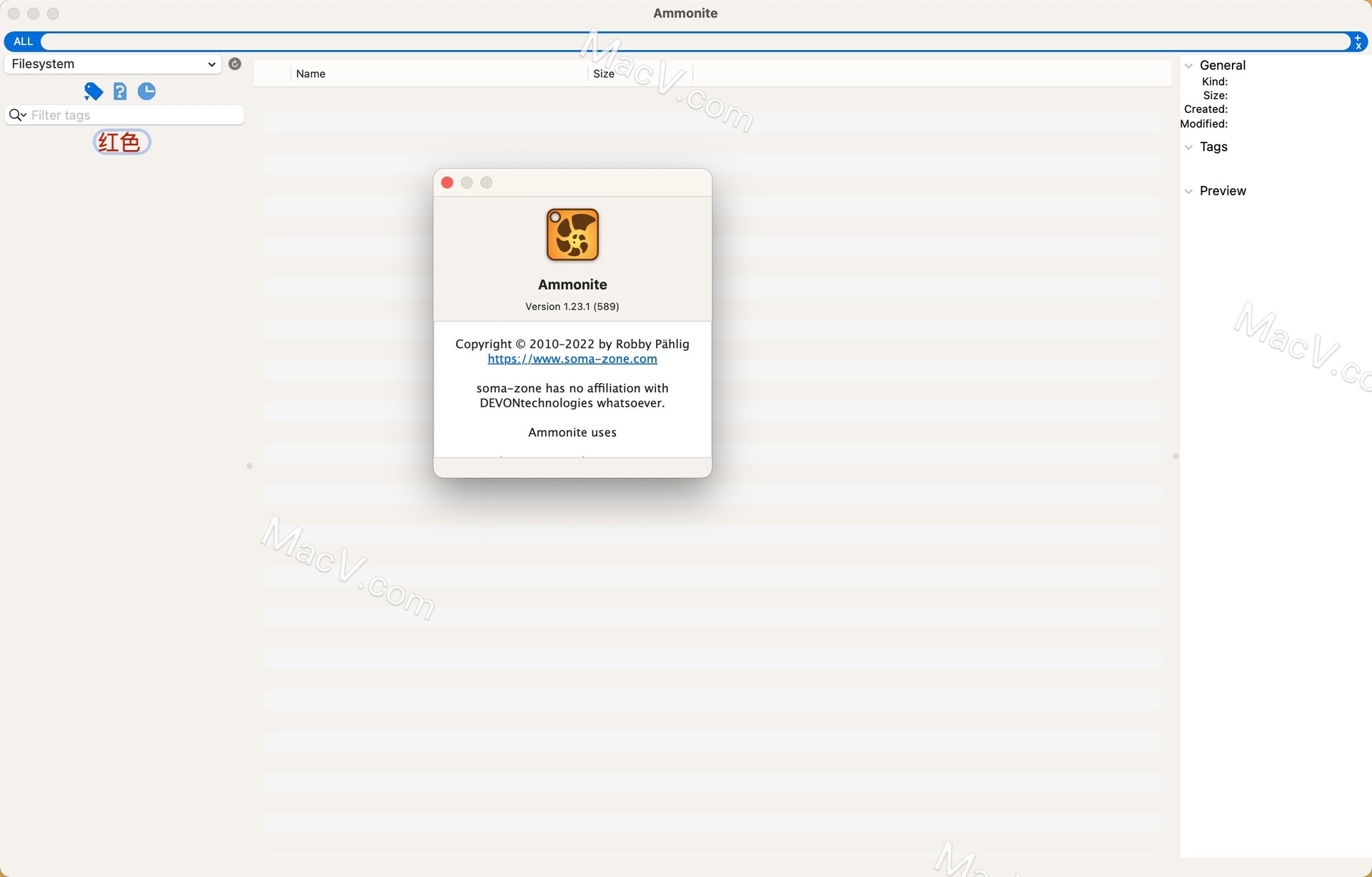Click the Filter tags search field
The image size is (1372, 877).
click(x=125, y=115)
